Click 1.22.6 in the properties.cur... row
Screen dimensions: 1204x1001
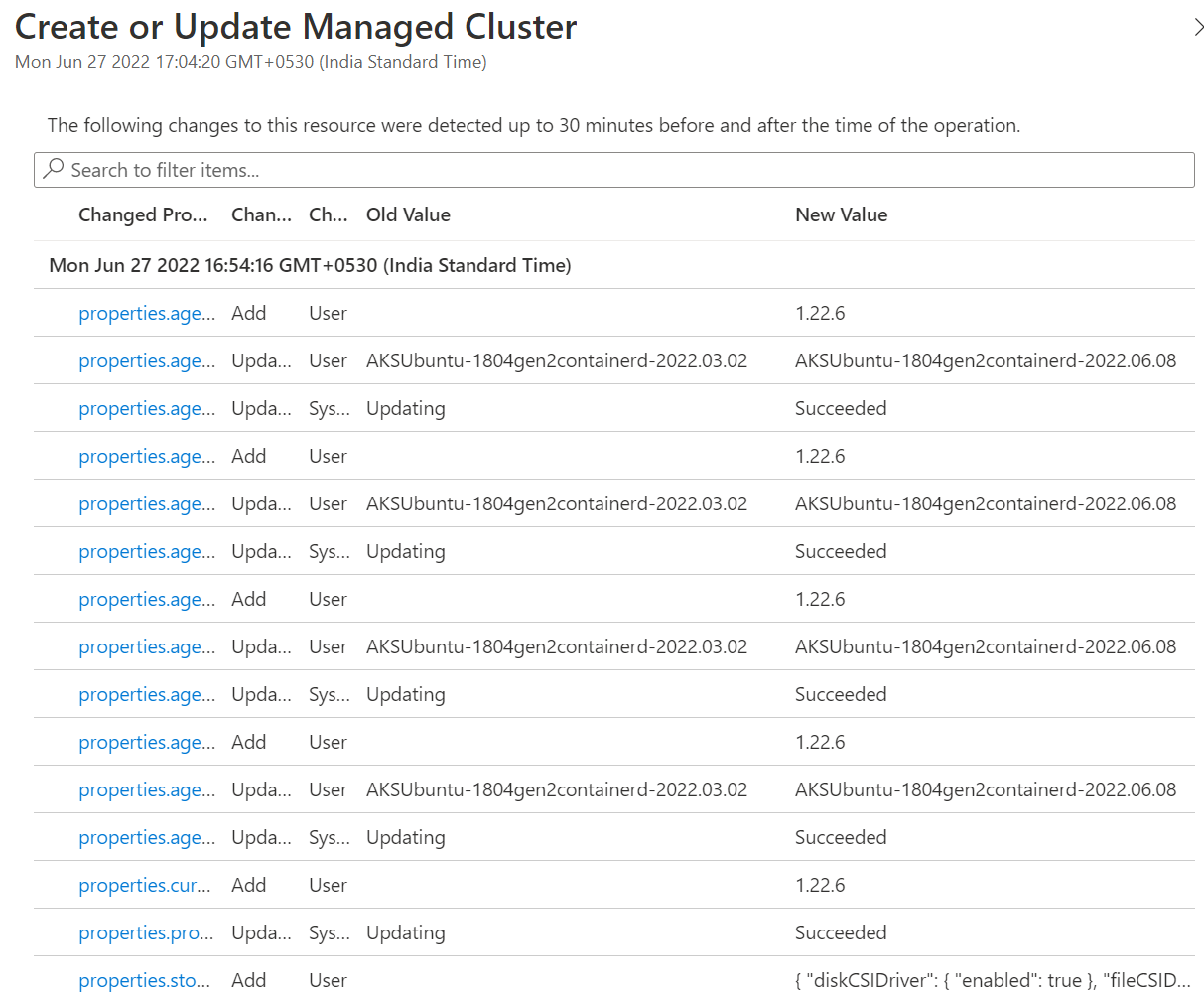tap(820, 885)
